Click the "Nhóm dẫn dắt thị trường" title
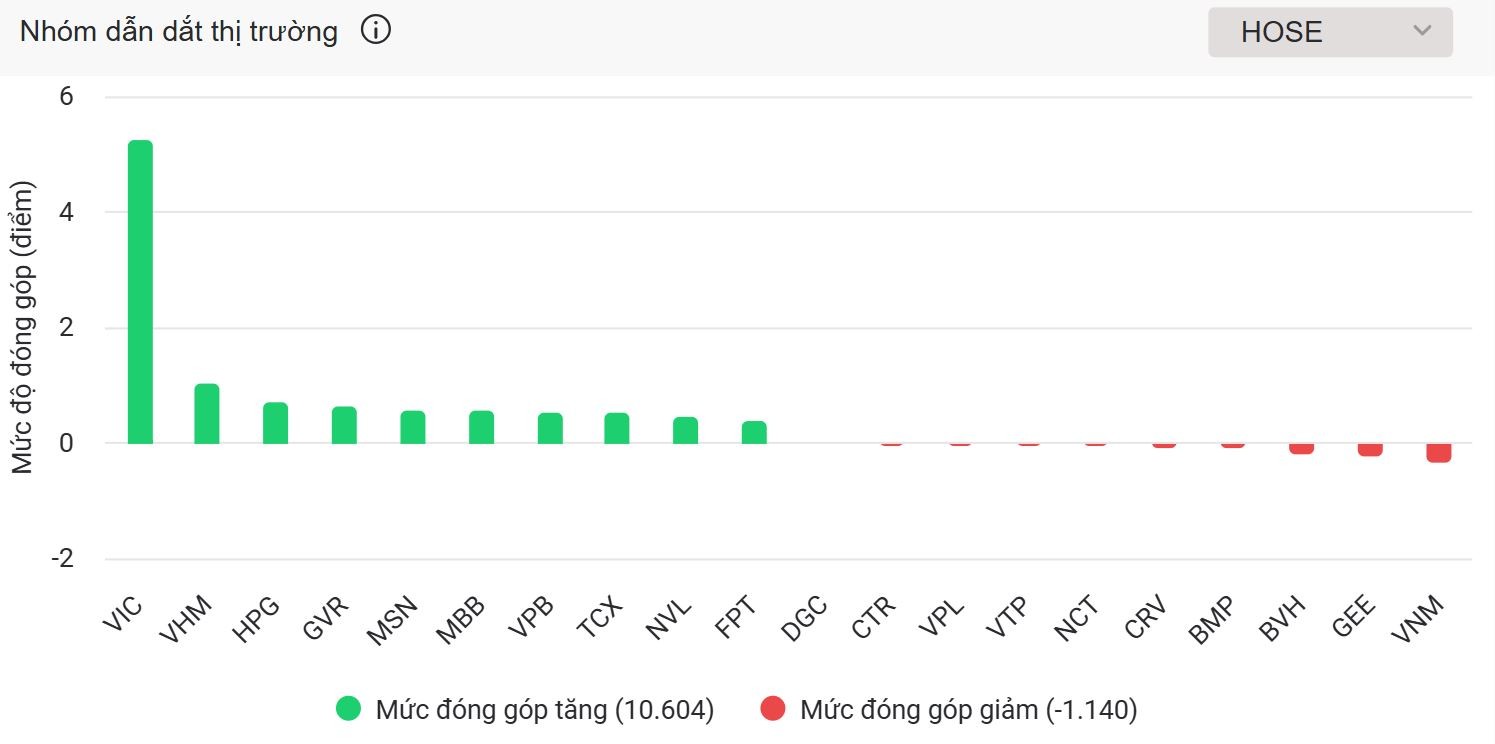Viewport: 1495px width, 744px height. pyautogui.click(x=179, y=32)
